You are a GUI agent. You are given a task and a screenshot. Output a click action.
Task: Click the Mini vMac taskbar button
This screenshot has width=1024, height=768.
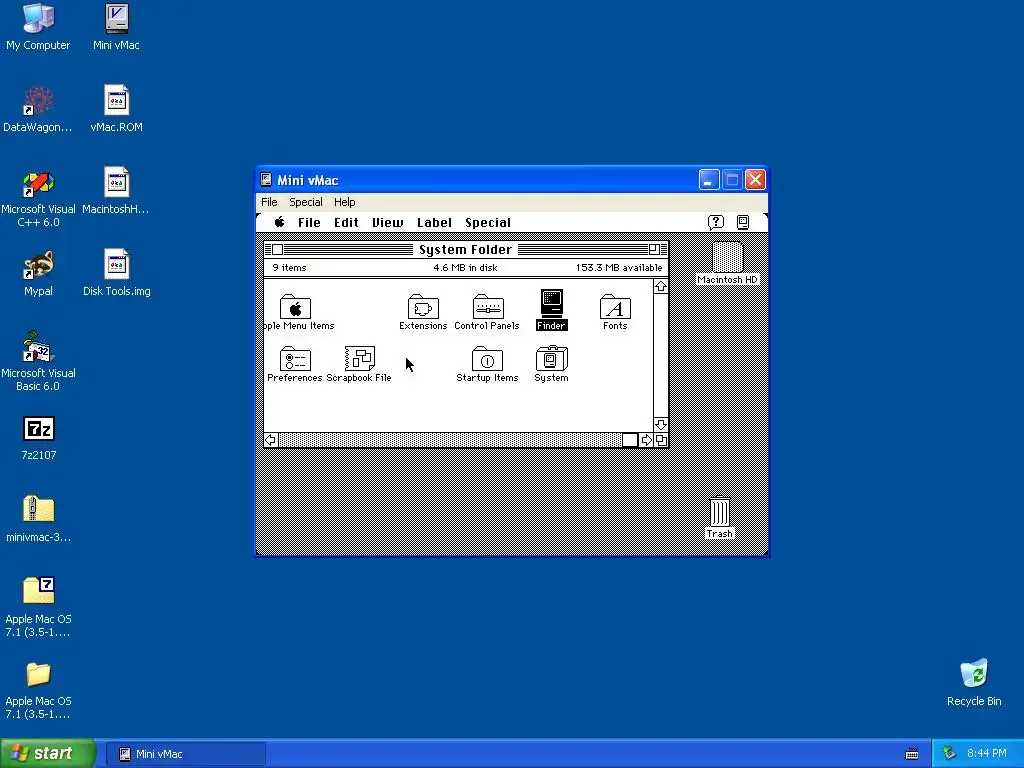tap(185, 754)
